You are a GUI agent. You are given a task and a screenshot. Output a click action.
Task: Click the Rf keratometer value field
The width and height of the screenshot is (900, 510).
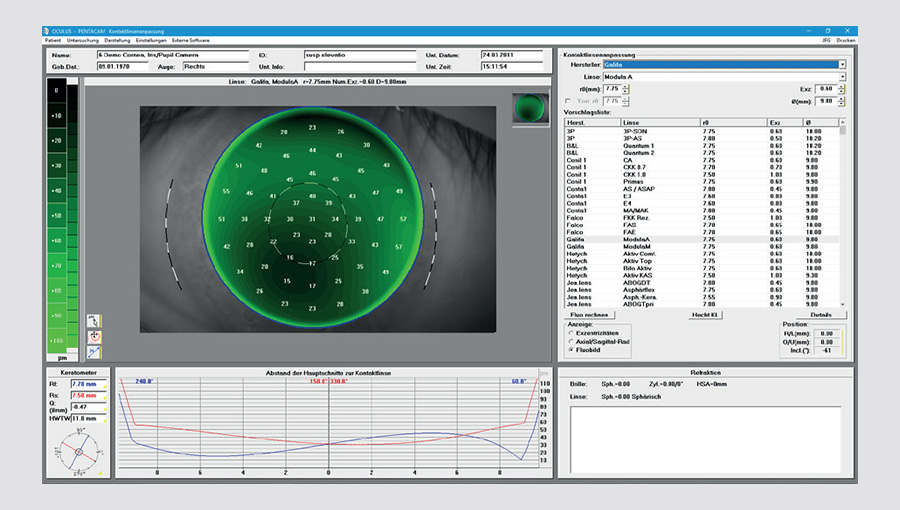(x=88, y=384)
